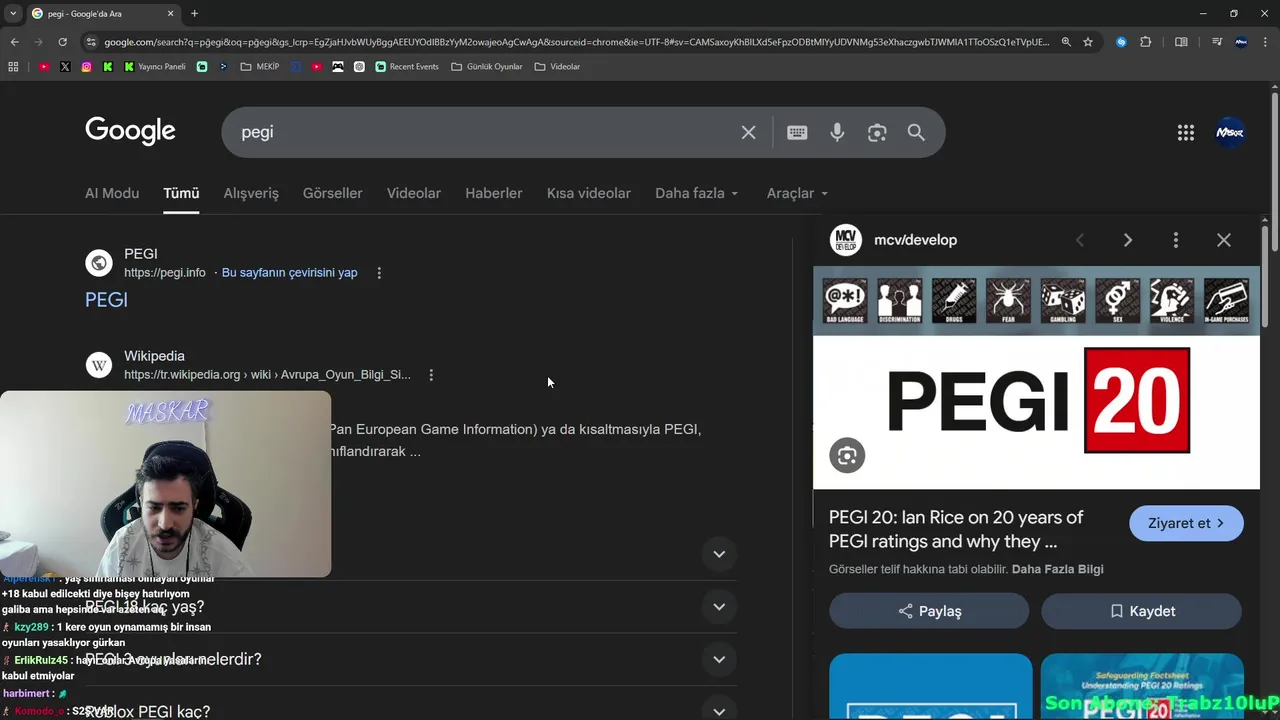Go to the next image in the preview panel
The height and width of the screenshot is (720, 1280).
click(x=1128, y=240)
